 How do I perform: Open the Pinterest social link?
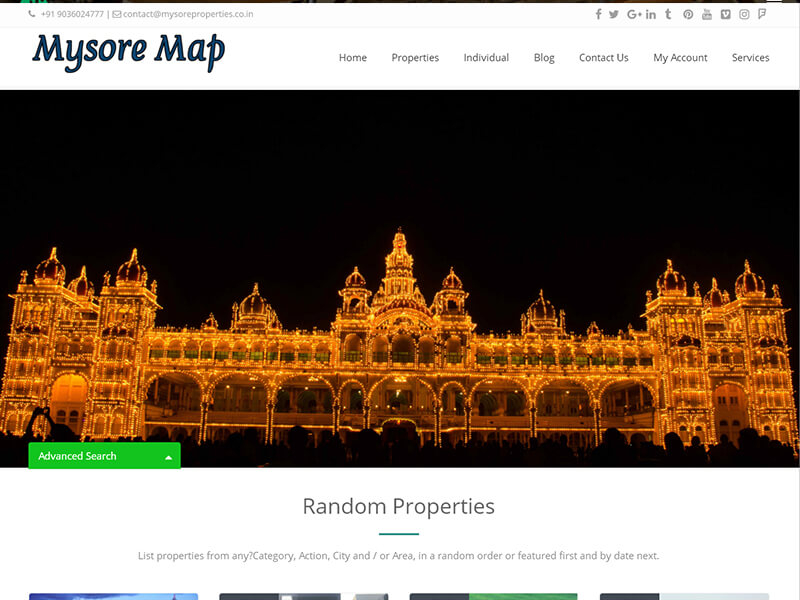tap(688, 14)
